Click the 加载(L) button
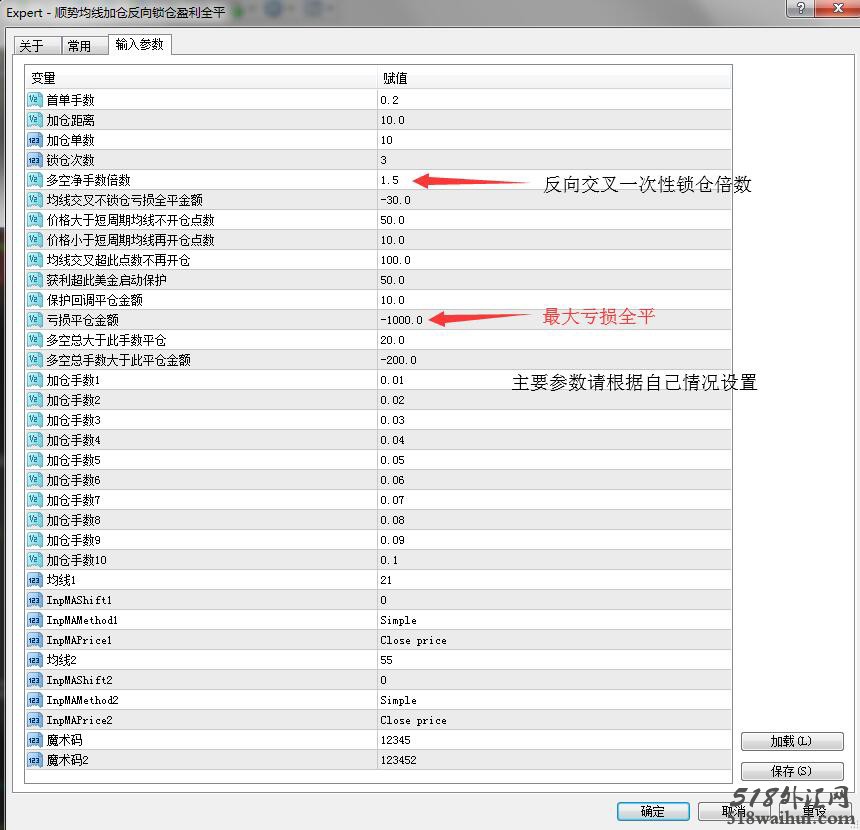860x830 pixels. click(x=791, y=741)
